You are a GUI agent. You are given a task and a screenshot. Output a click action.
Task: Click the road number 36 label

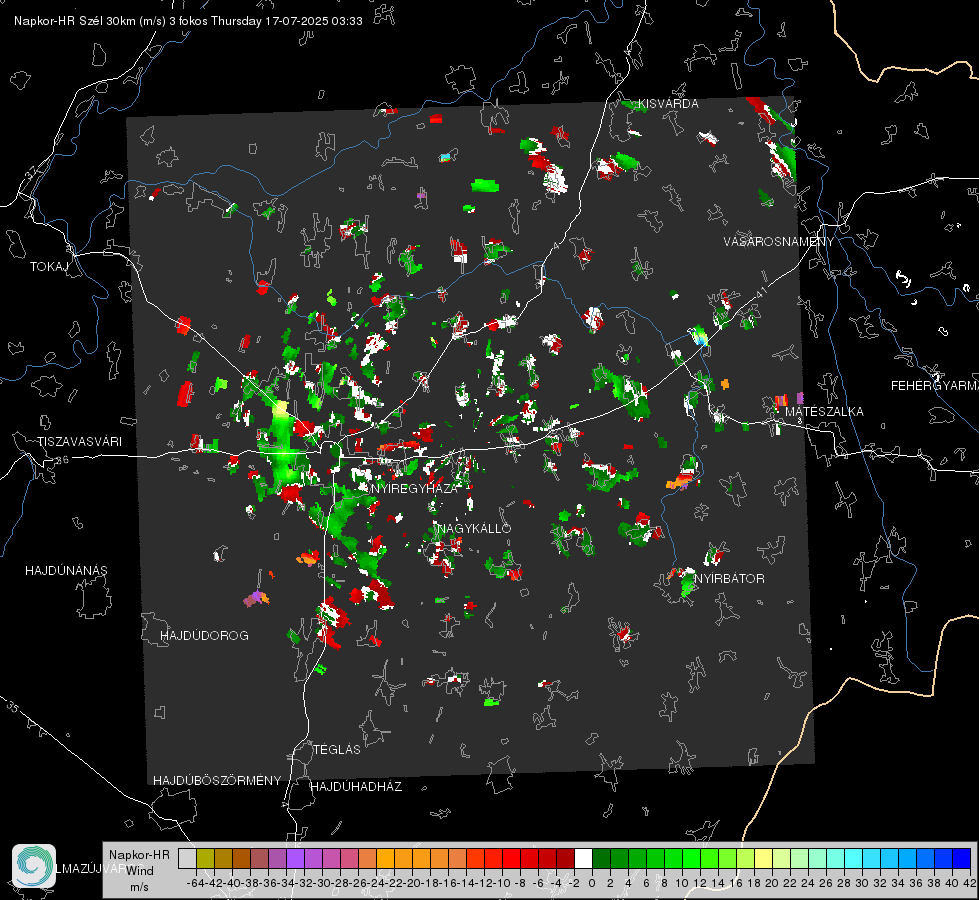(x=62, y=460)
